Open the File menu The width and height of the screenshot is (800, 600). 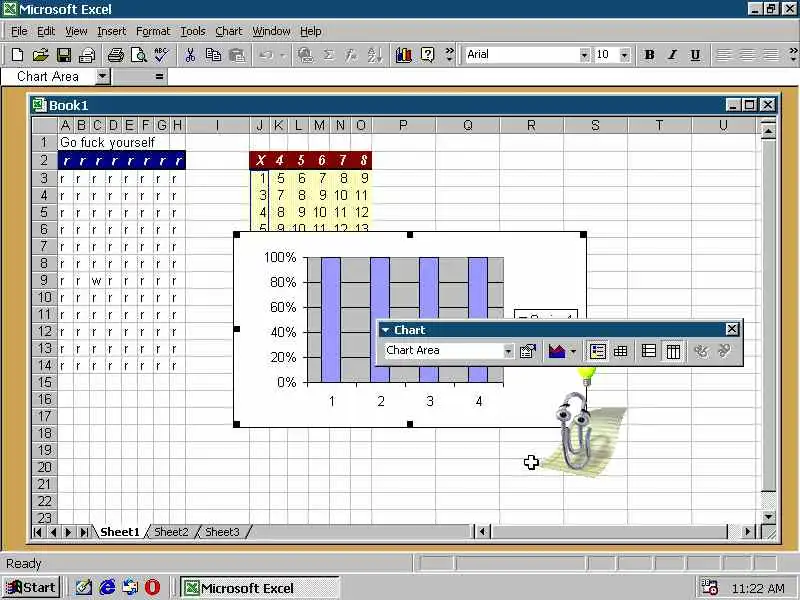coord(19,32)
